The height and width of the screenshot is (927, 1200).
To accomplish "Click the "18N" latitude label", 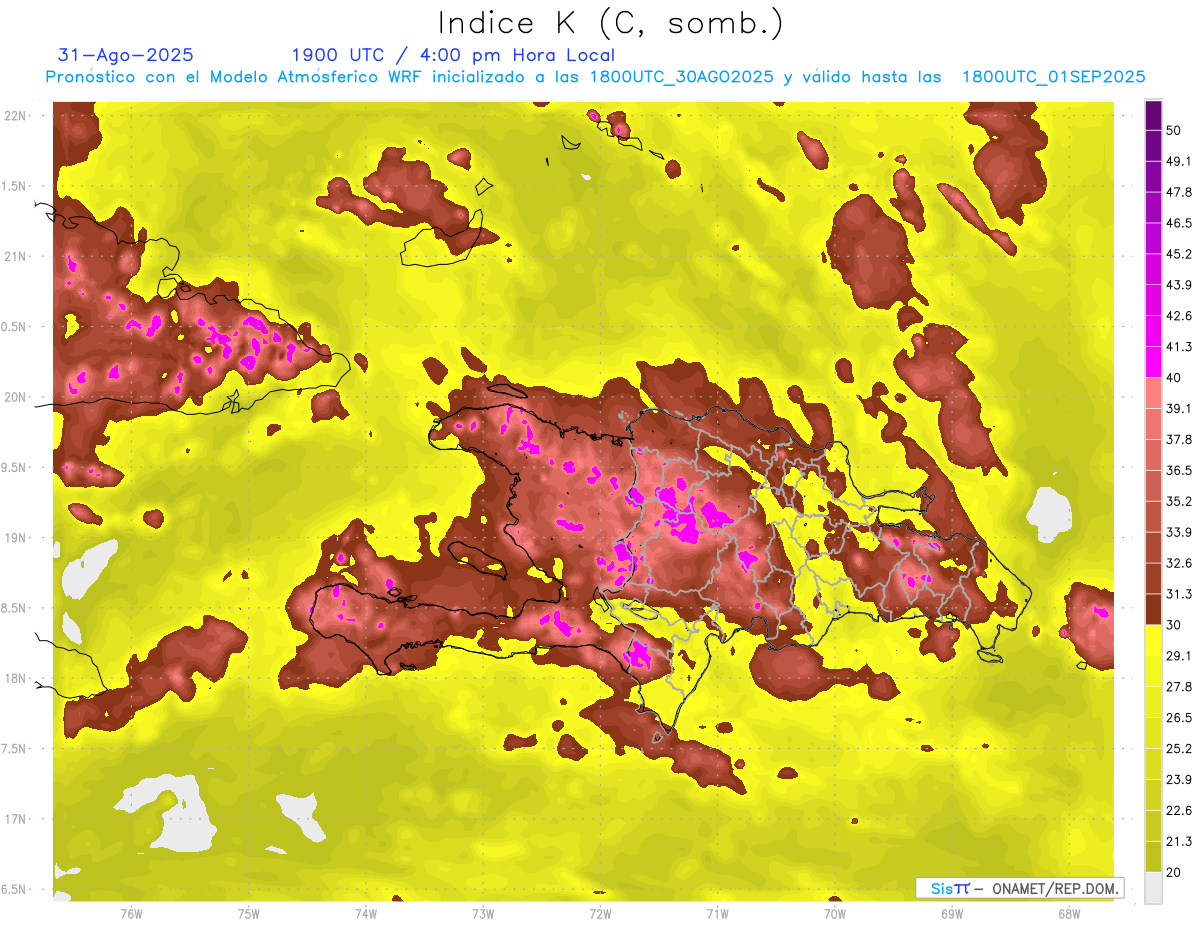I will point(15,679).
